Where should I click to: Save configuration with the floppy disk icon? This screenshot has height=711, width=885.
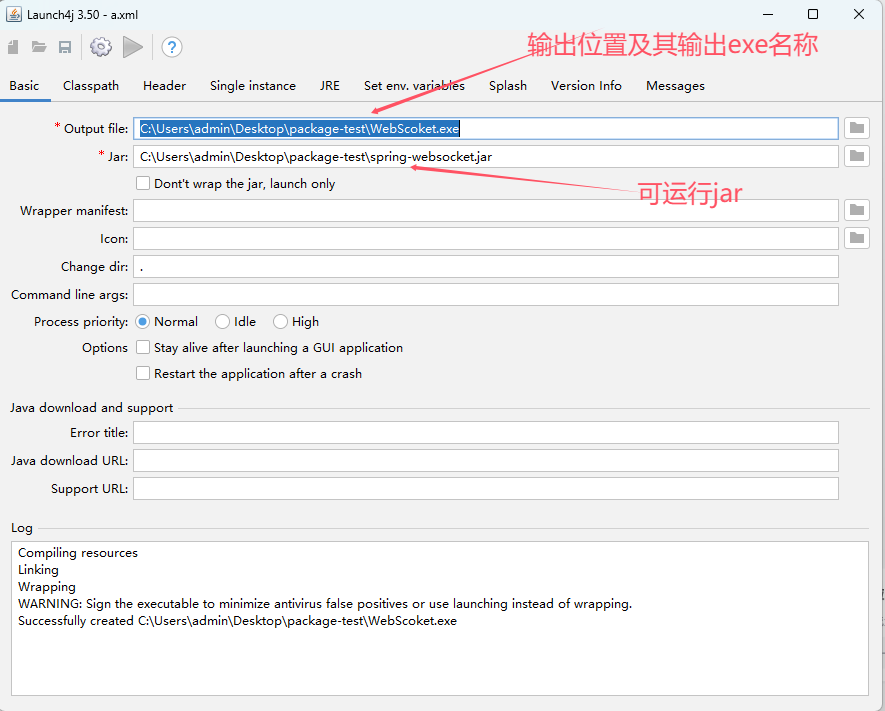point(65,47)
